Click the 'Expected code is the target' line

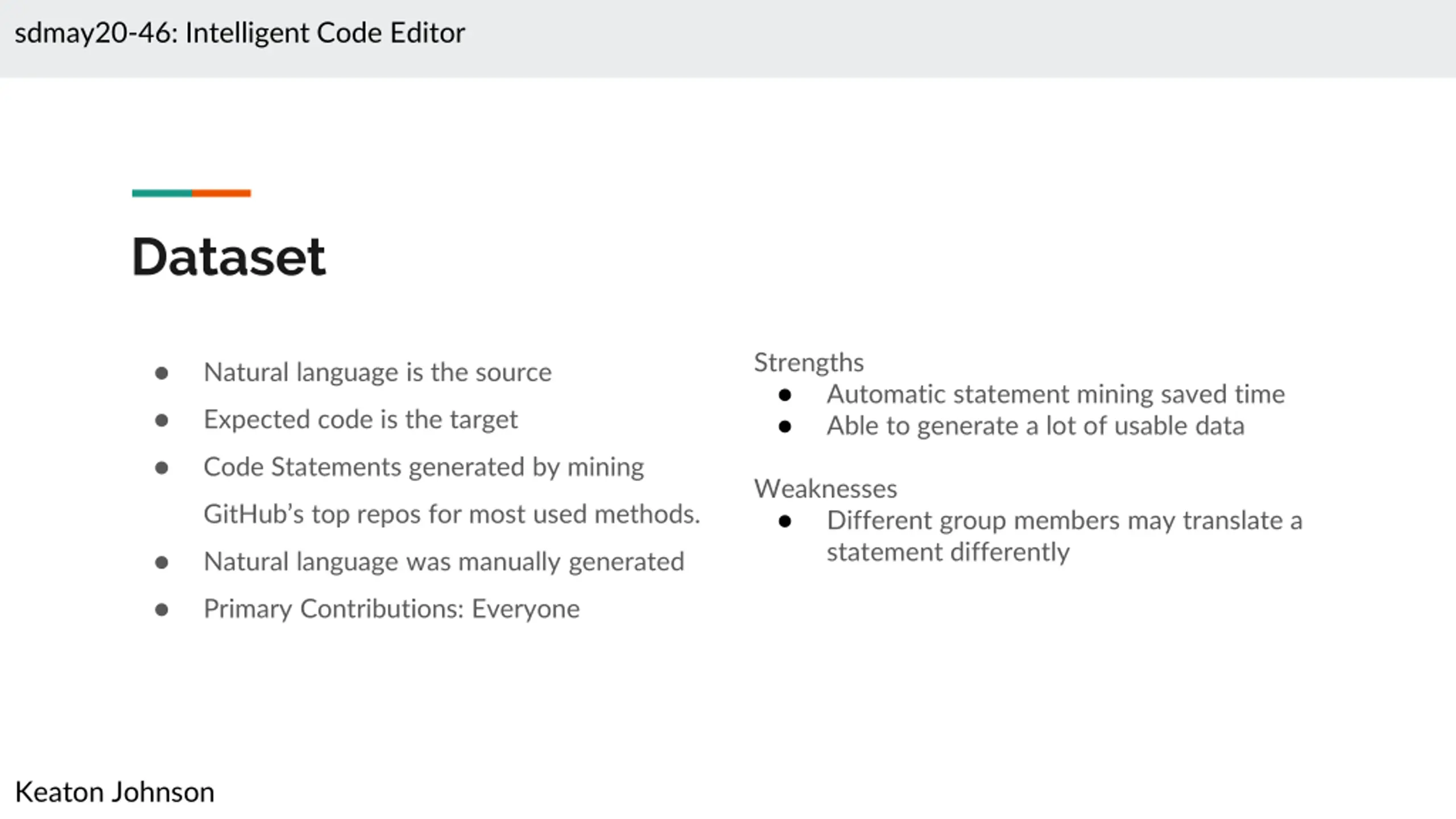361,420
